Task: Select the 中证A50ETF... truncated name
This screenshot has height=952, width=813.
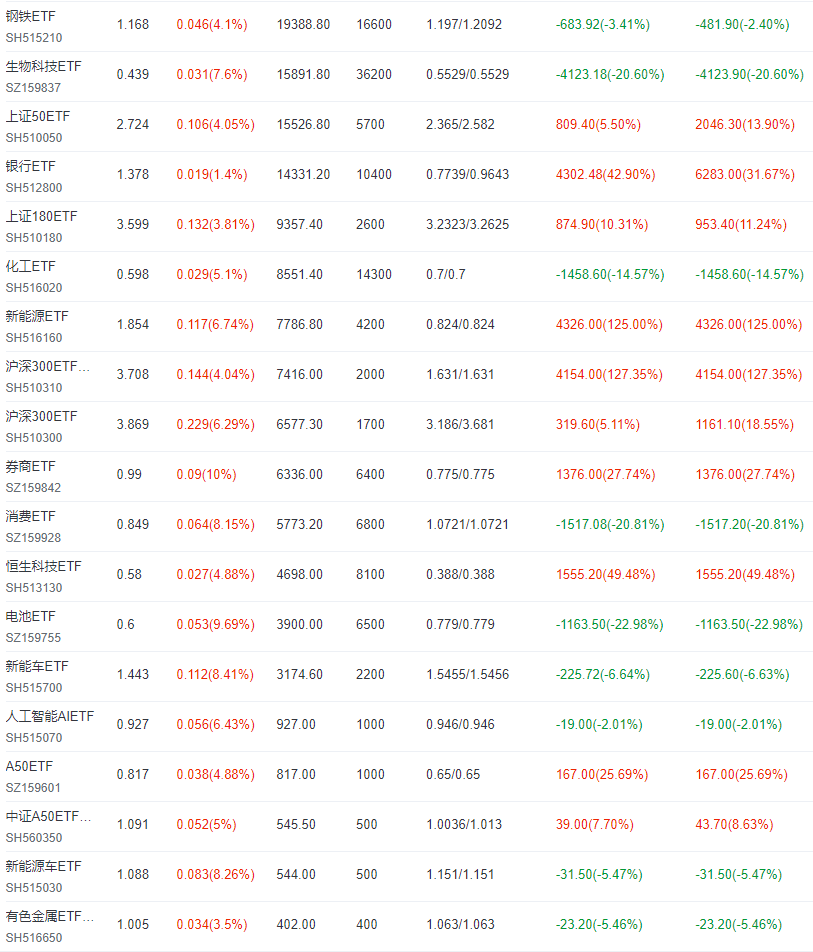Action: [x=49, y=816]
